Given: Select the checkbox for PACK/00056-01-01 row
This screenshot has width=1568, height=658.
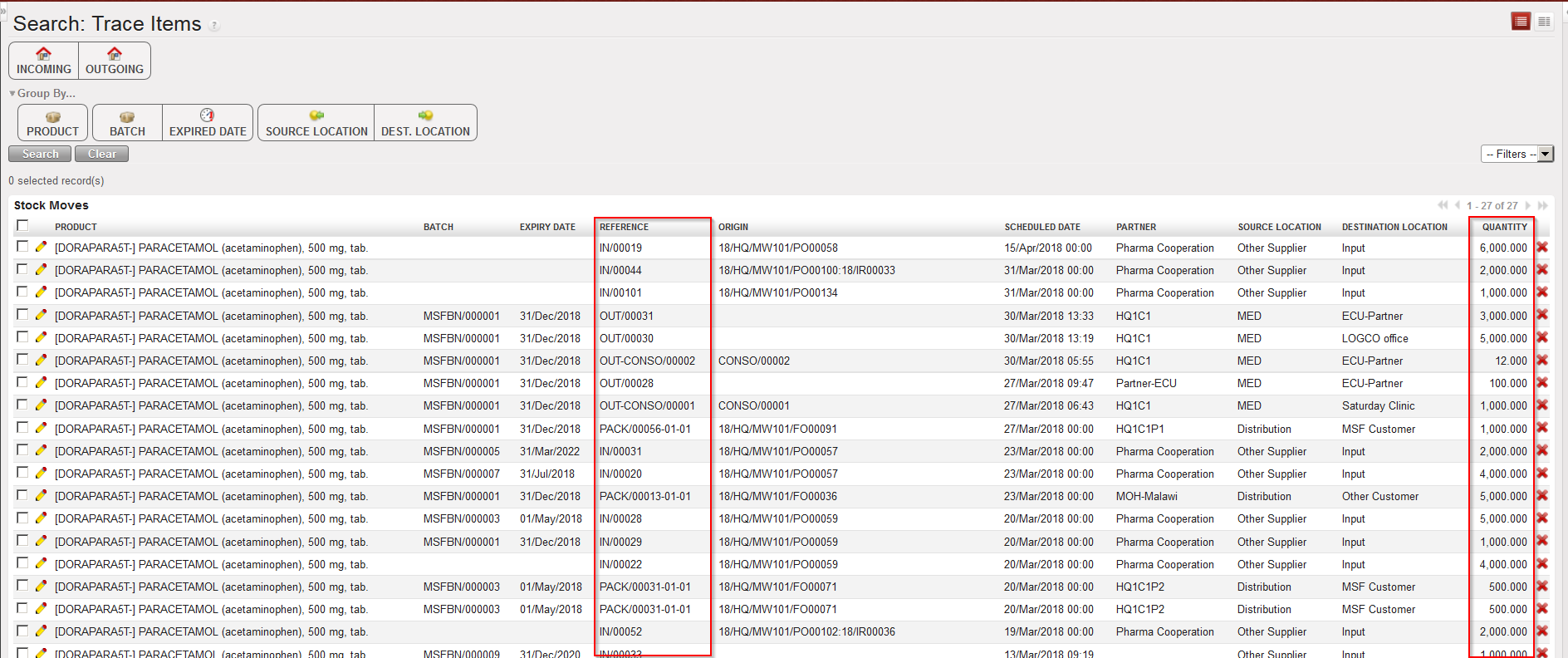Looking at the screenshot, I should click(x=22, y=428).
